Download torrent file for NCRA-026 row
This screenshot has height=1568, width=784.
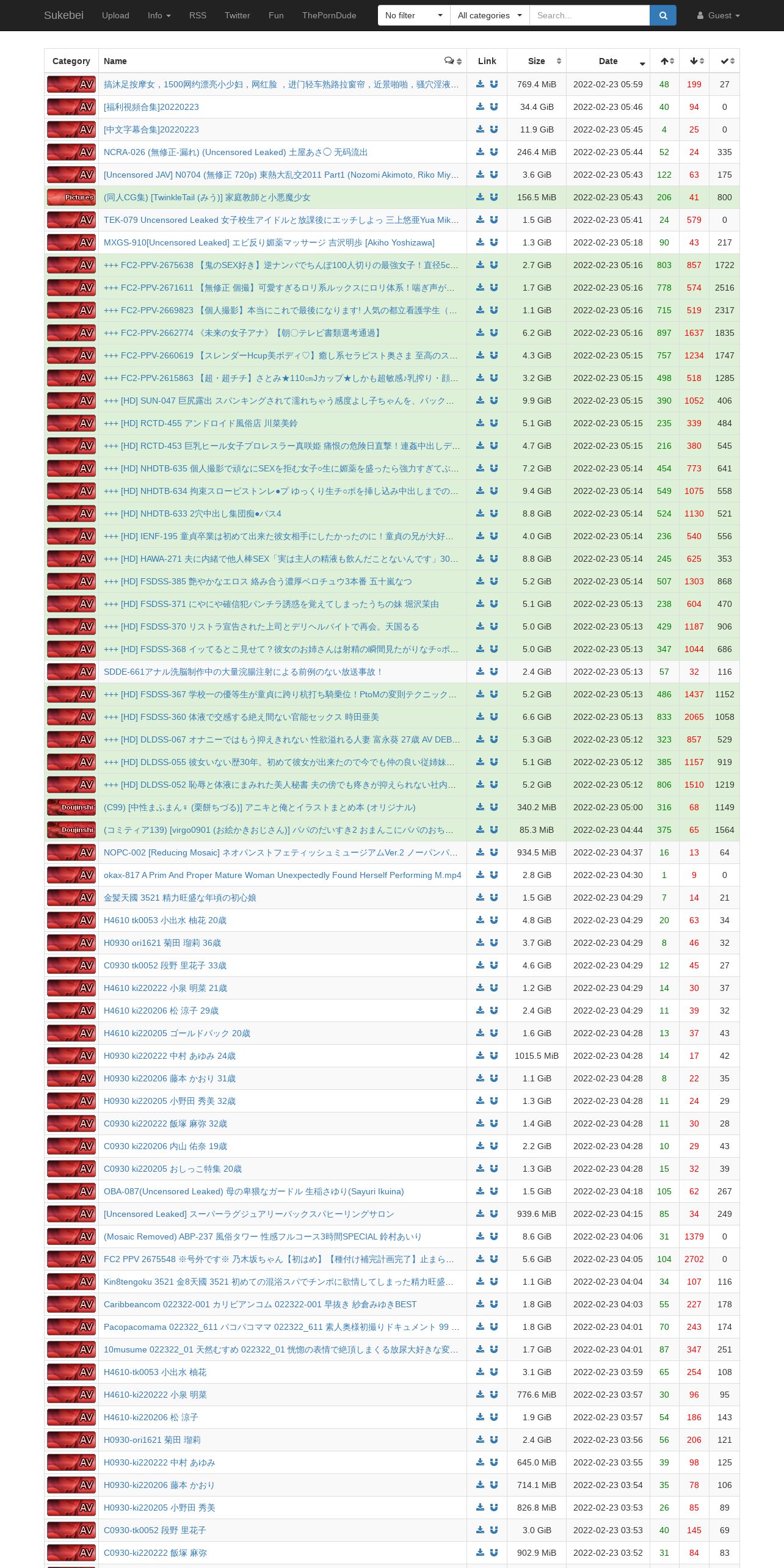(480, 152)
